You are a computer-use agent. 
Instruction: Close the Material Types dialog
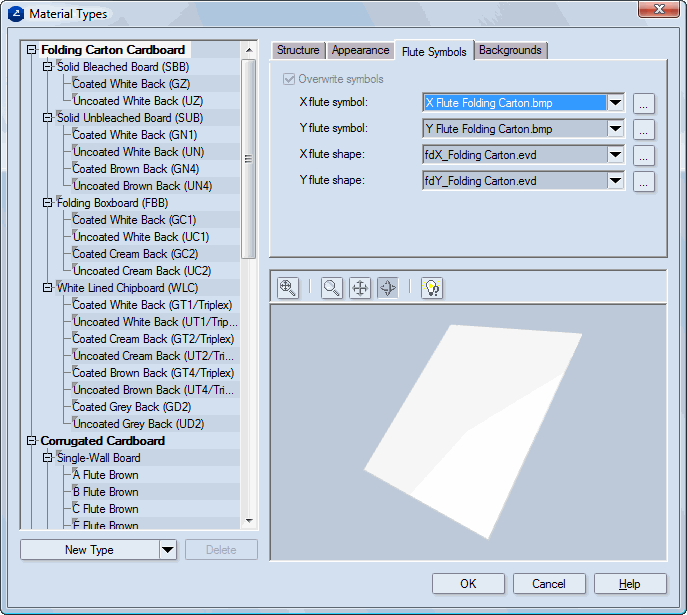pyautogui.click(x=659, y=10)
